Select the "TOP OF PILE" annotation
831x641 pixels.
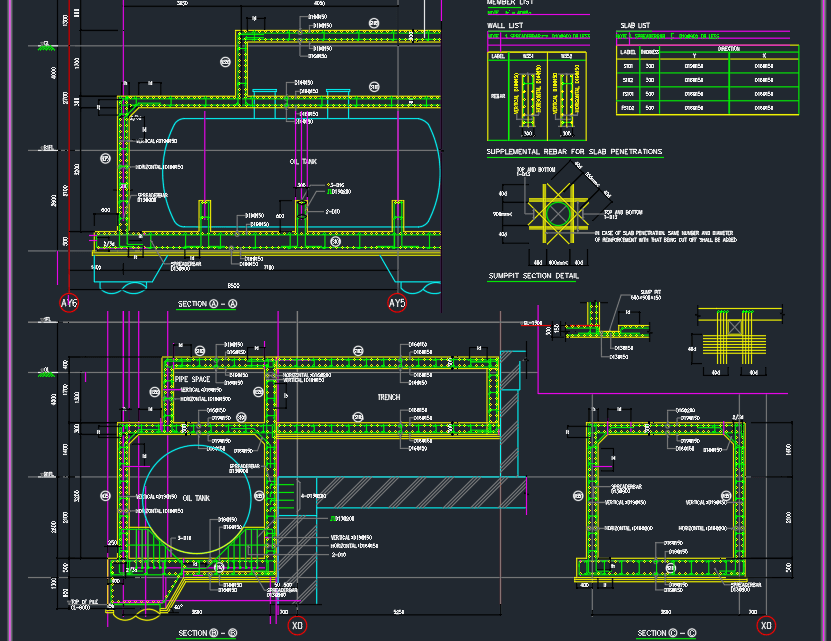pyautogui.click(x=84, y=602)
